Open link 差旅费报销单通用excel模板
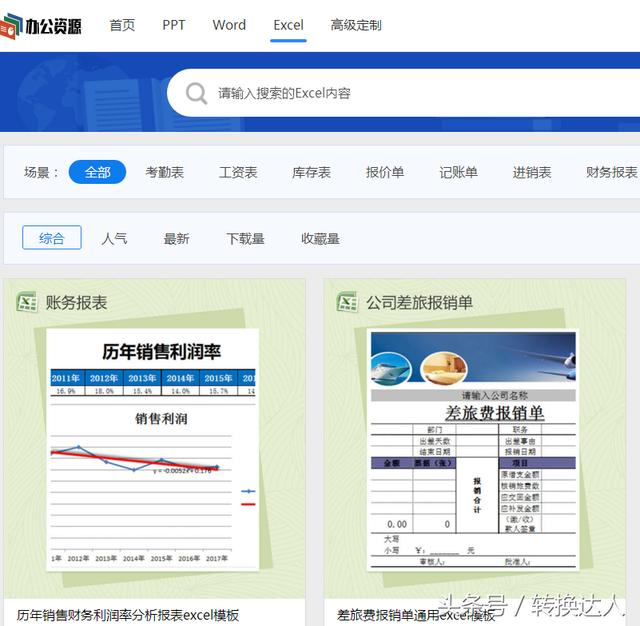Screen dimensions: 640x626 click(416, 615)
